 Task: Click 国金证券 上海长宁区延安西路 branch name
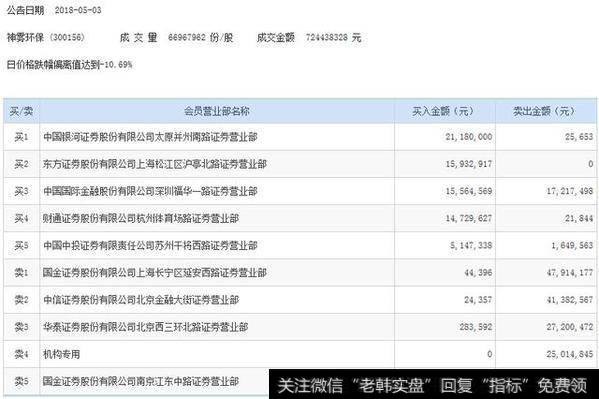155,272
